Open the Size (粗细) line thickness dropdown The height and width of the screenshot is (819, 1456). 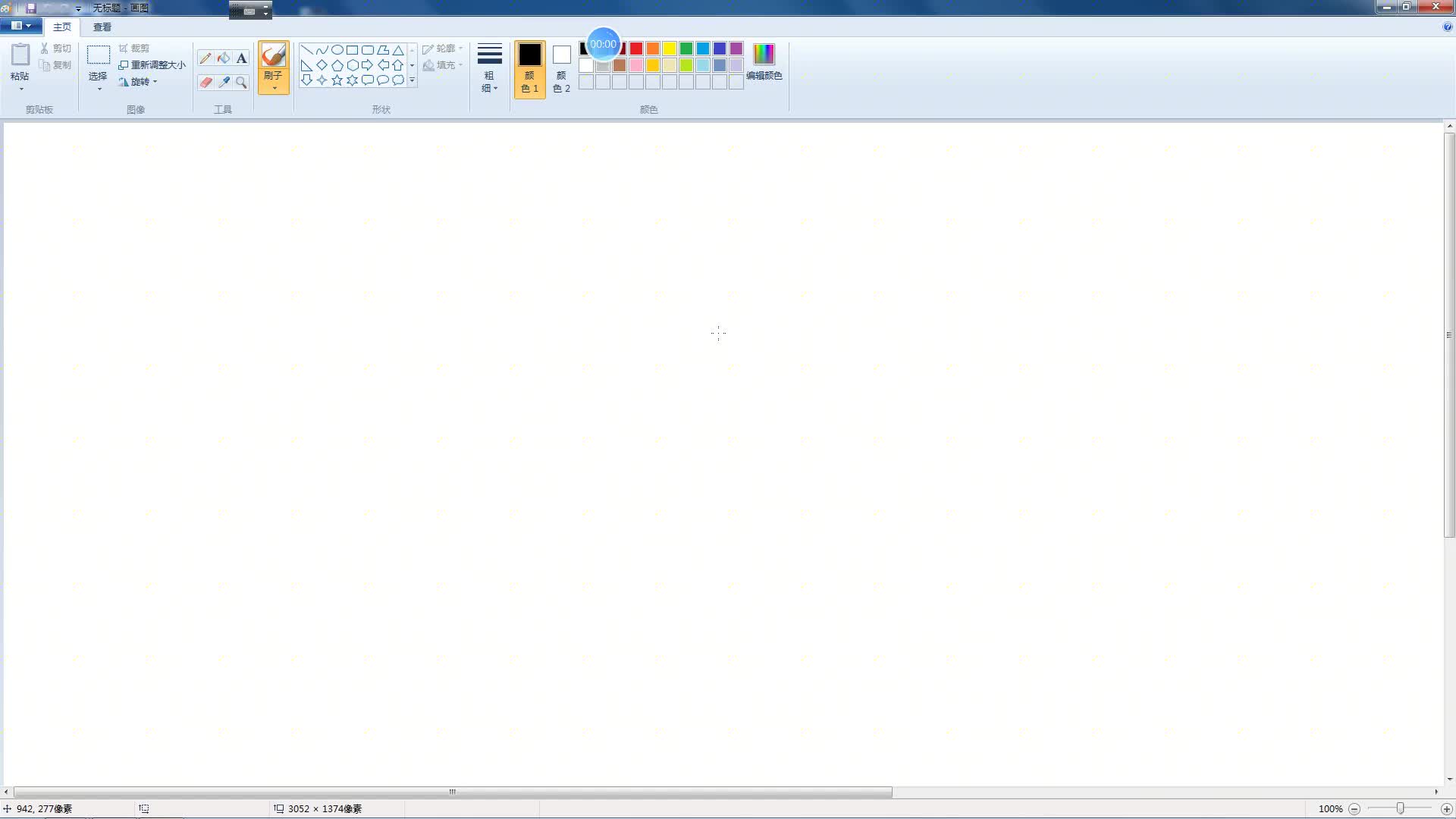490,68
